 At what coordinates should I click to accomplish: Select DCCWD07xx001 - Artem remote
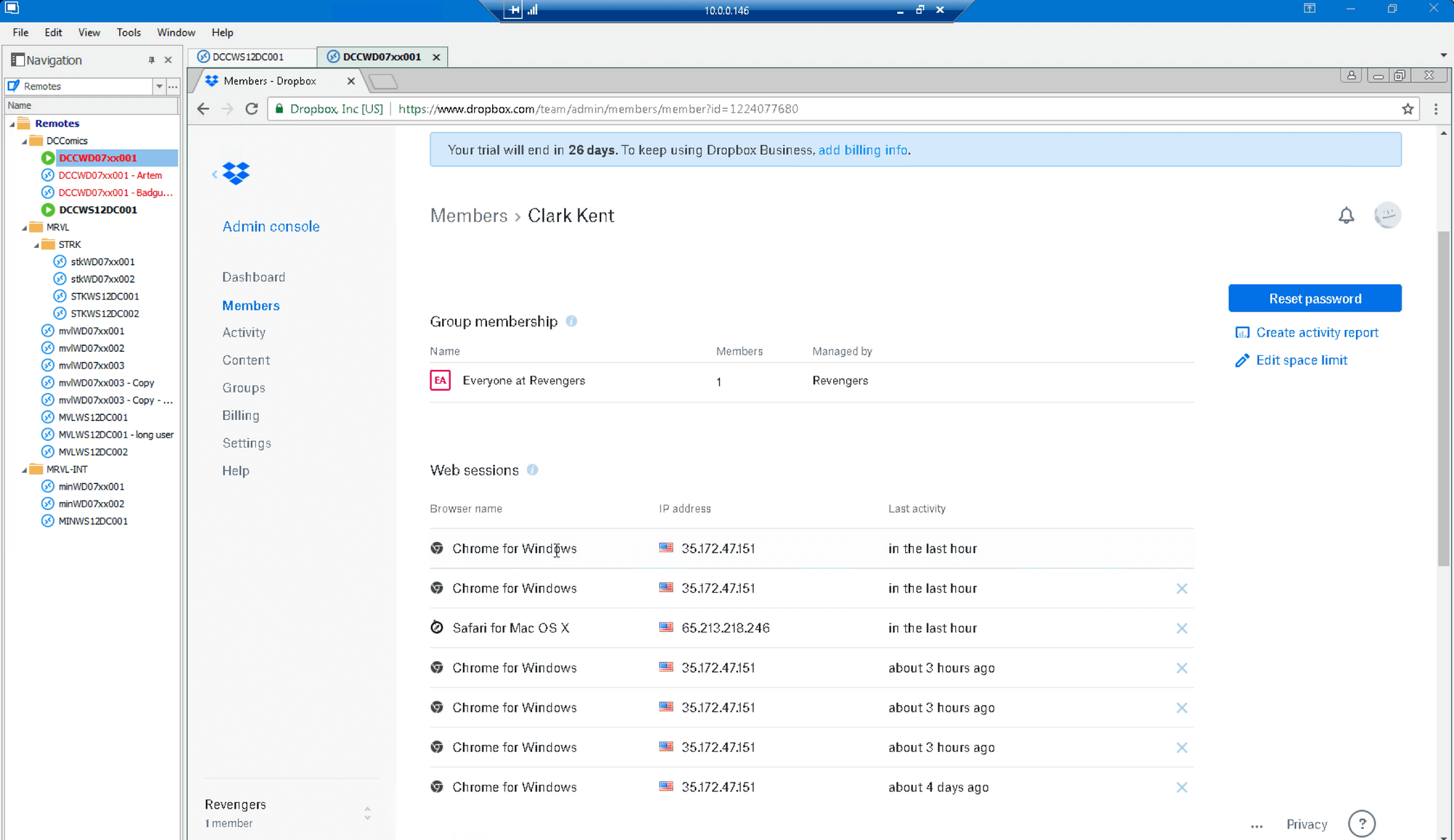pos(110,176)
